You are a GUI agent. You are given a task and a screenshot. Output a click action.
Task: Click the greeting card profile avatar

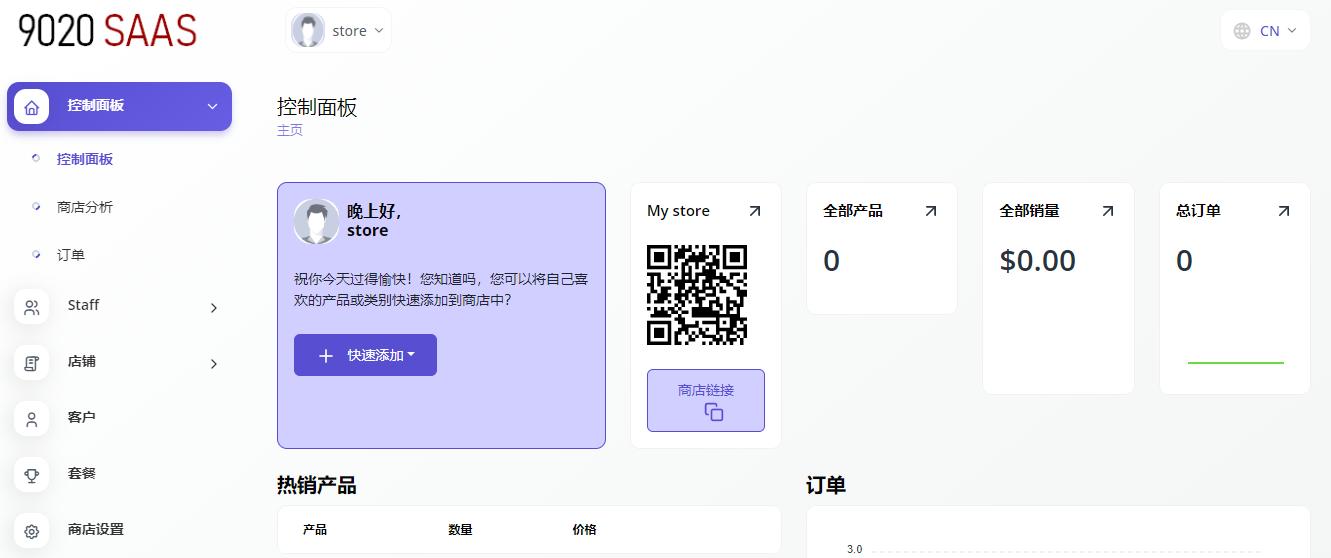click(x=316, y=221)
